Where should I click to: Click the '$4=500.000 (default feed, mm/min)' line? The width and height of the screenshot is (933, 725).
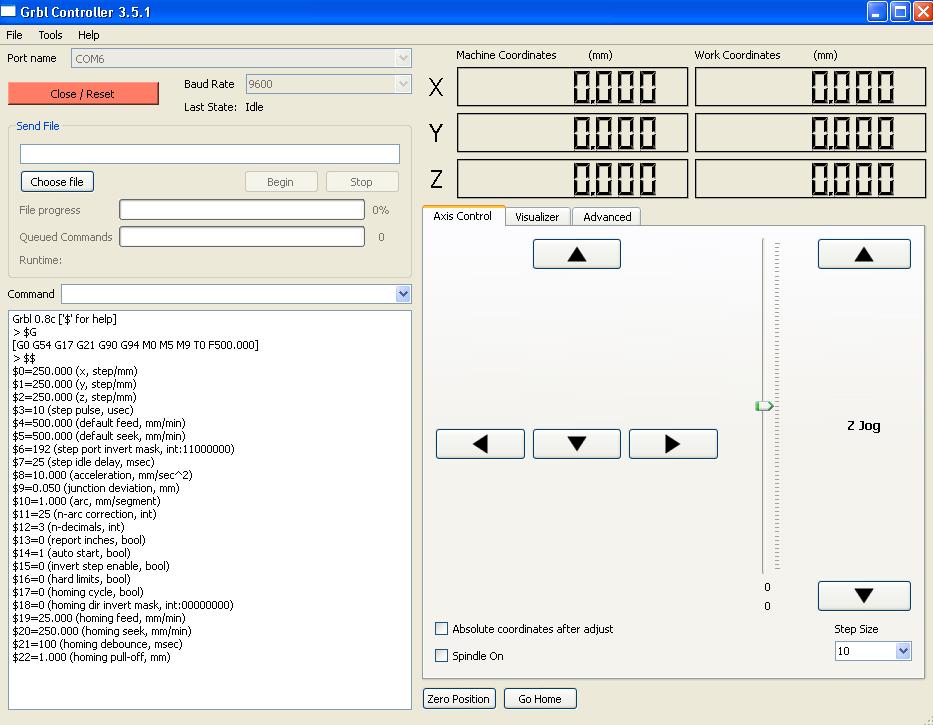tap(99, 423)
